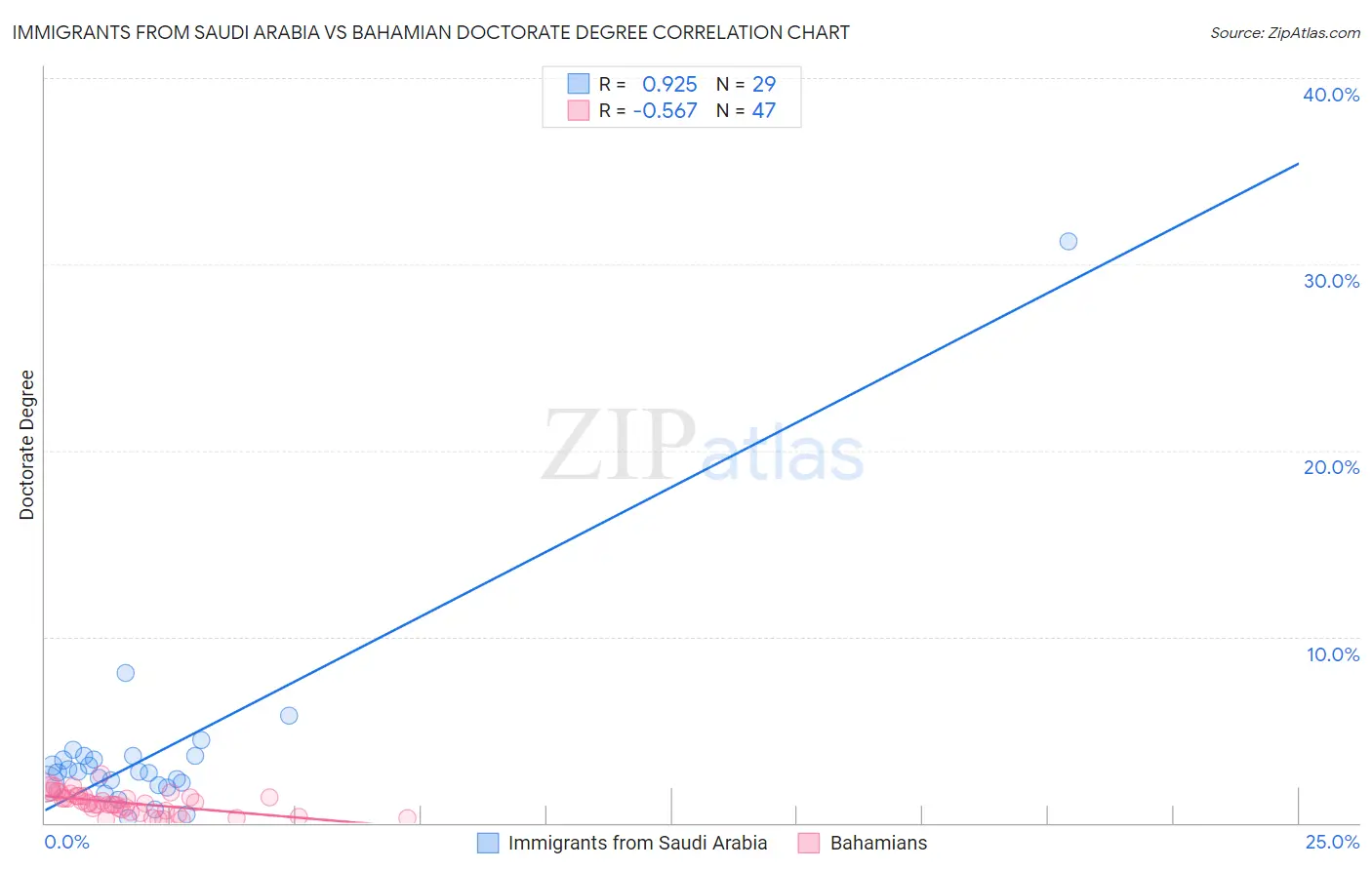
Task: Click the N = 47 statistic text
Action: click(x=746, y=110)
